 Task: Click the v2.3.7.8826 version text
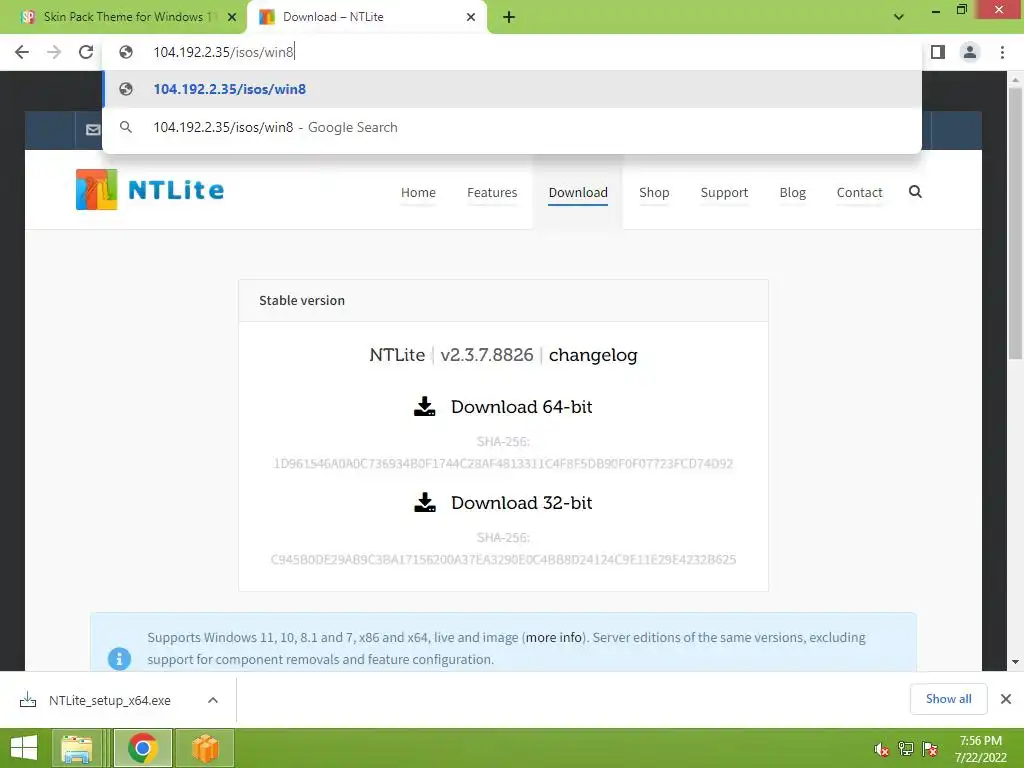487,355
